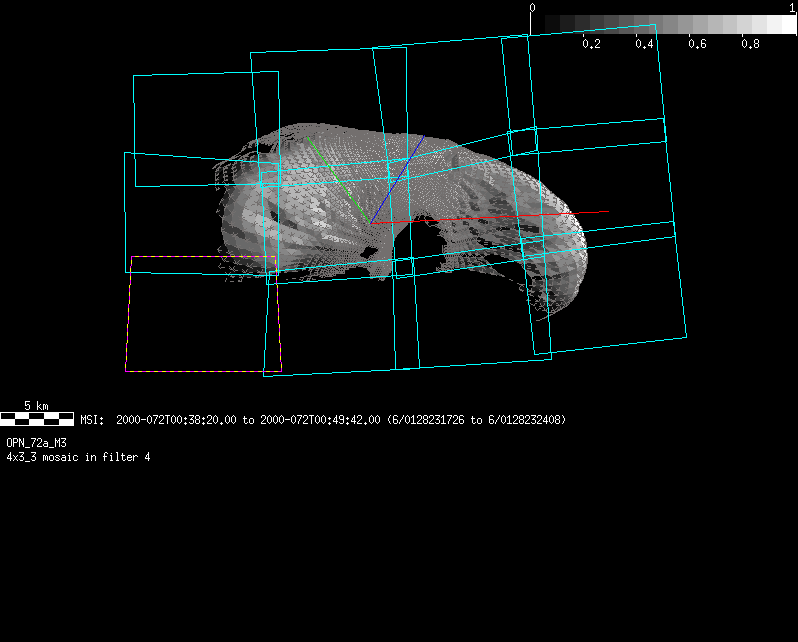798x642 pixels.
Task: Click the blue axis line on asteroid
Action: pyautogui.click(x=398, y=178)
